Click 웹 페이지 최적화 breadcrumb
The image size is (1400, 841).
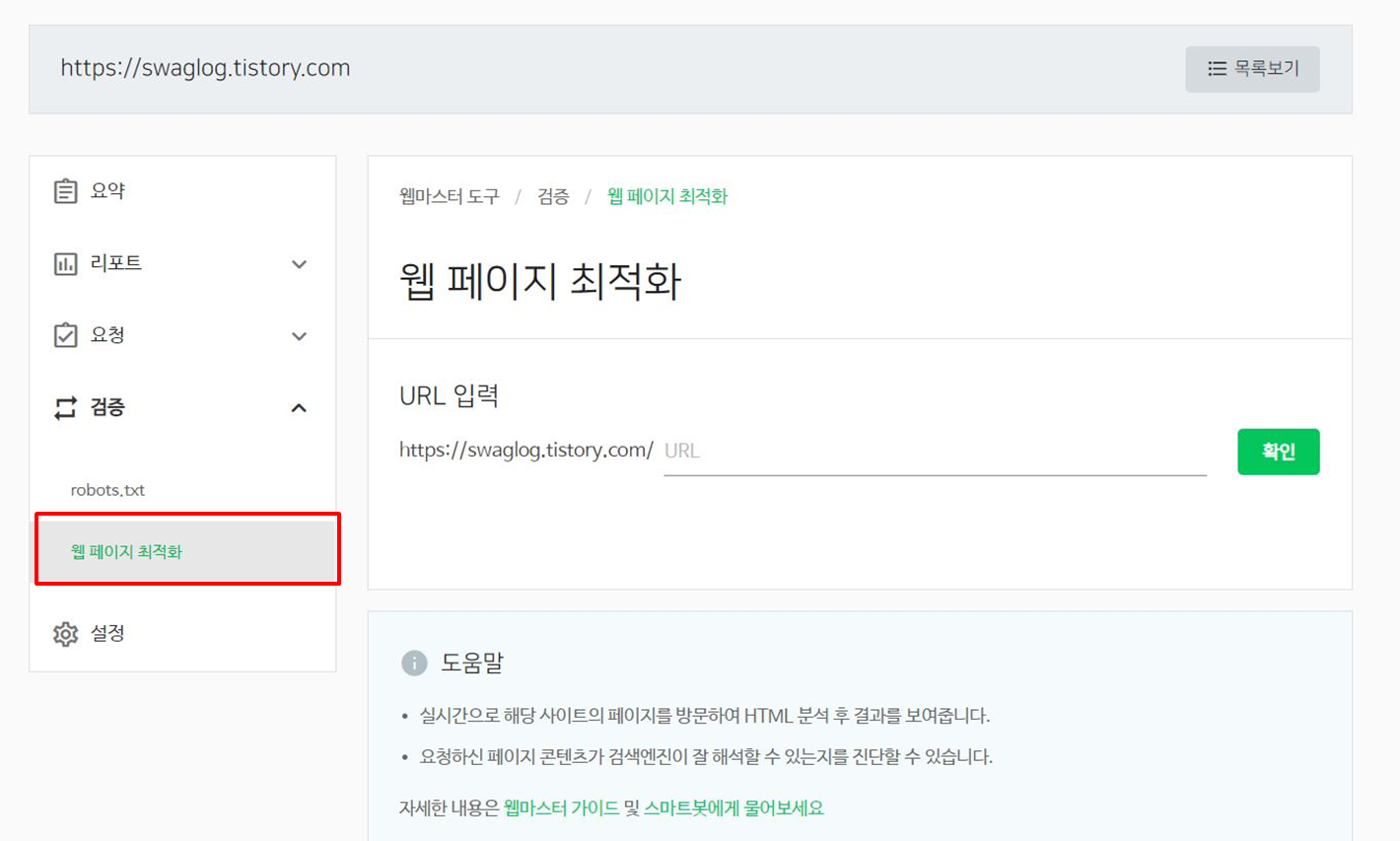[x=667, y=196]
